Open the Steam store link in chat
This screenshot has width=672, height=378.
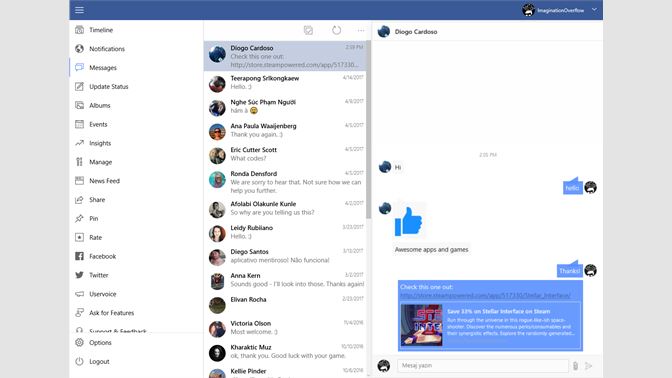pyautogui.click(x=485, y=295)
